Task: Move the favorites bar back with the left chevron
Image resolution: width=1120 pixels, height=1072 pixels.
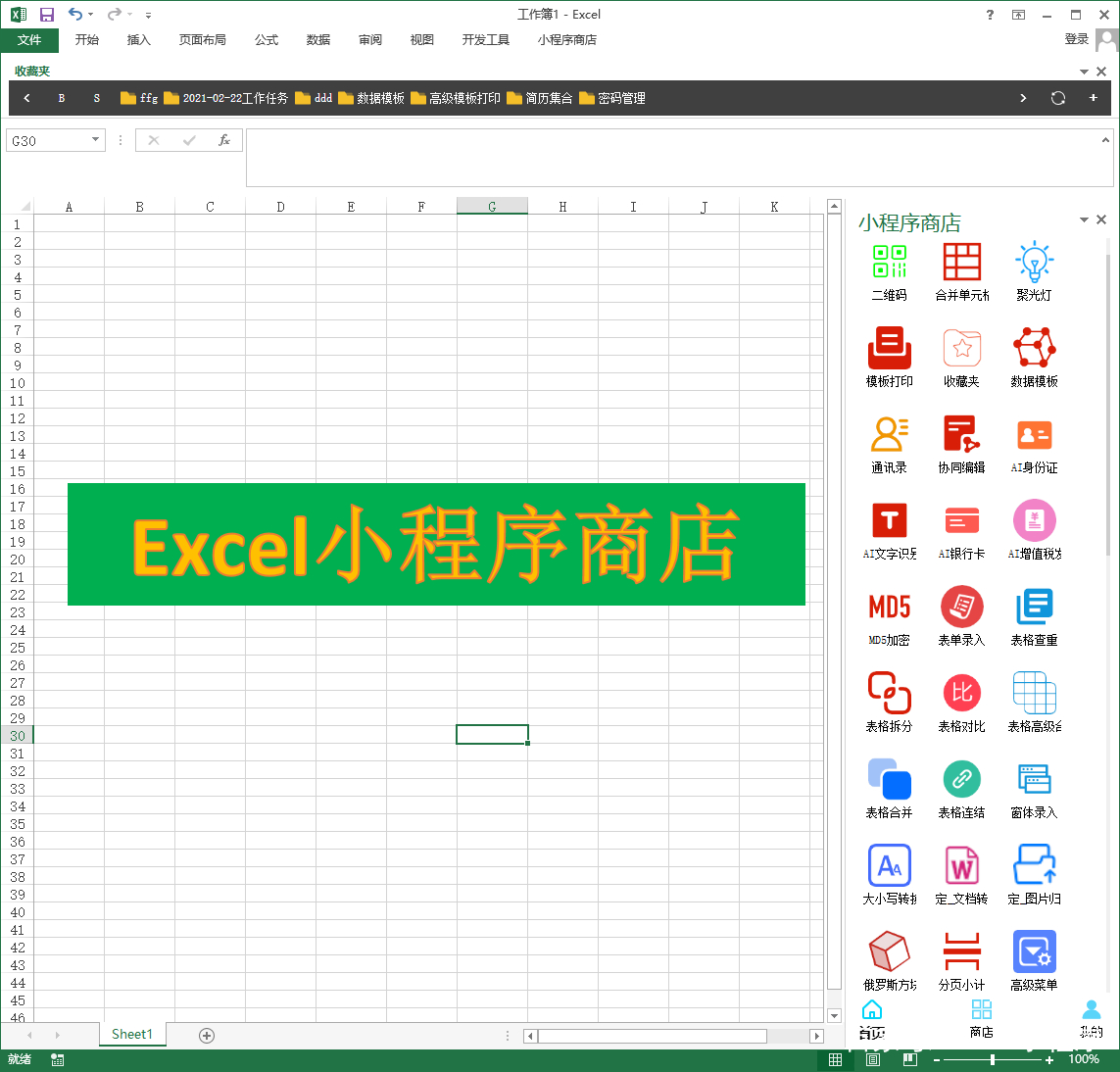Action: click(x=26, y=98)
